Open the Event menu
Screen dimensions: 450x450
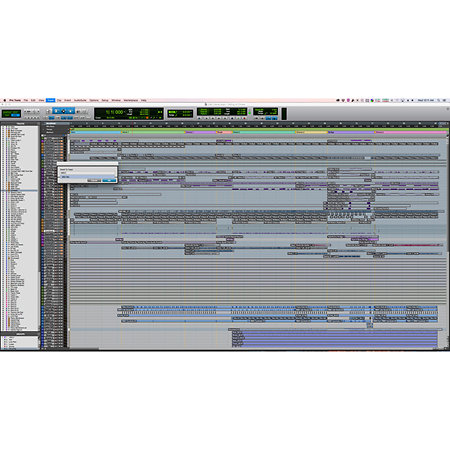(x=68, y=100)
